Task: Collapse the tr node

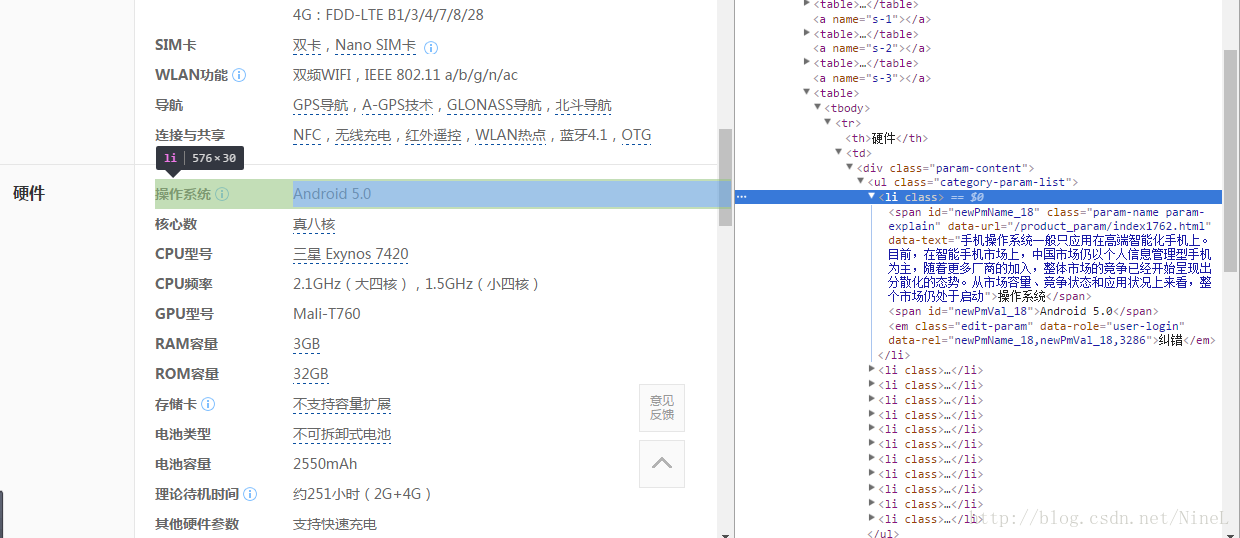Action: 828,123
